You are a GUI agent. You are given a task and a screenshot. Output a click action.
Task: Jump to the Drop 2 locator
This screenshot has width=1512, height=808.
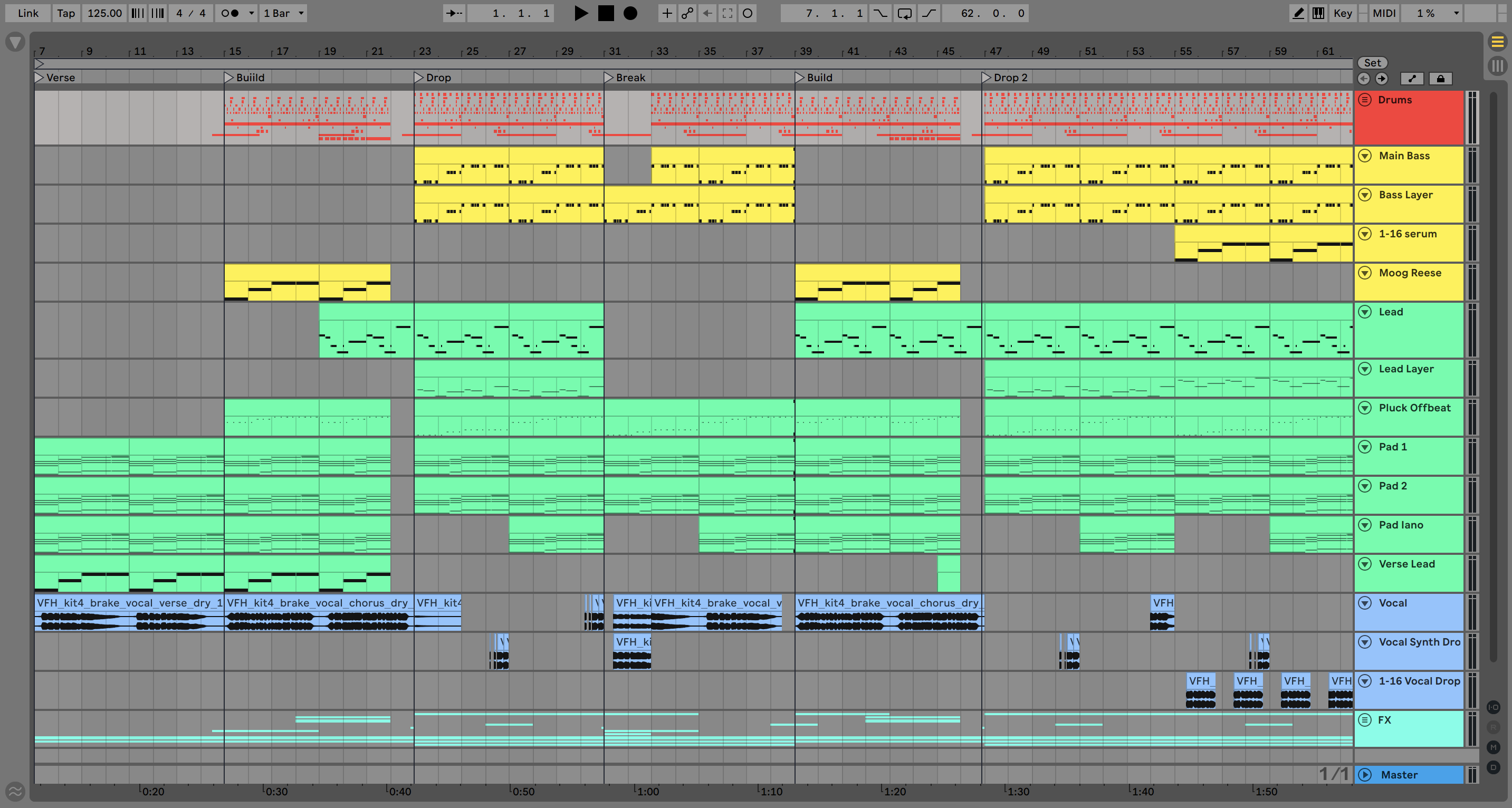(986, 78)
